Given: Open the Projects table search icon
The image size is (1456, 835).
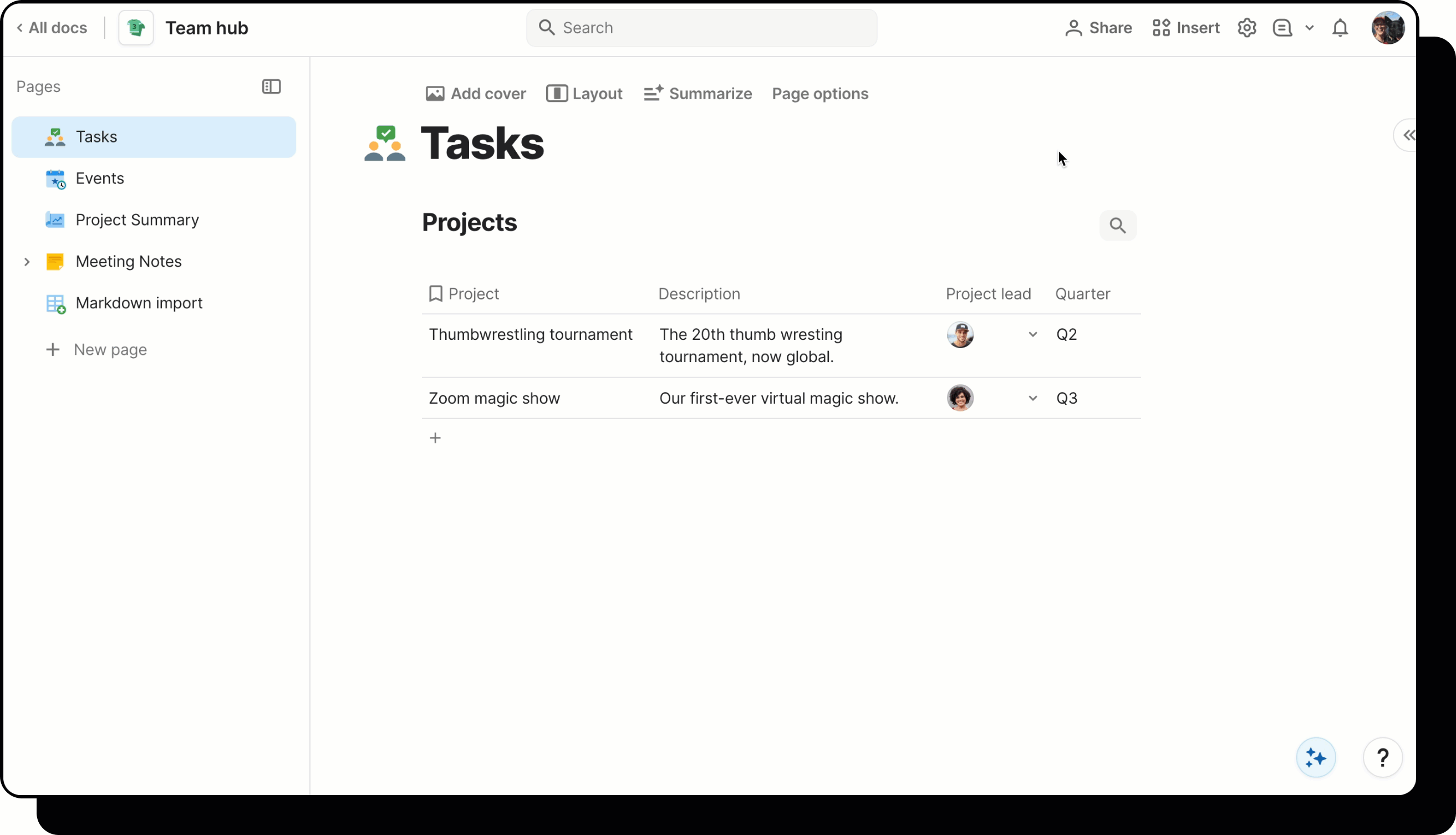Looking at the screenshot, I should (1117, 225).
